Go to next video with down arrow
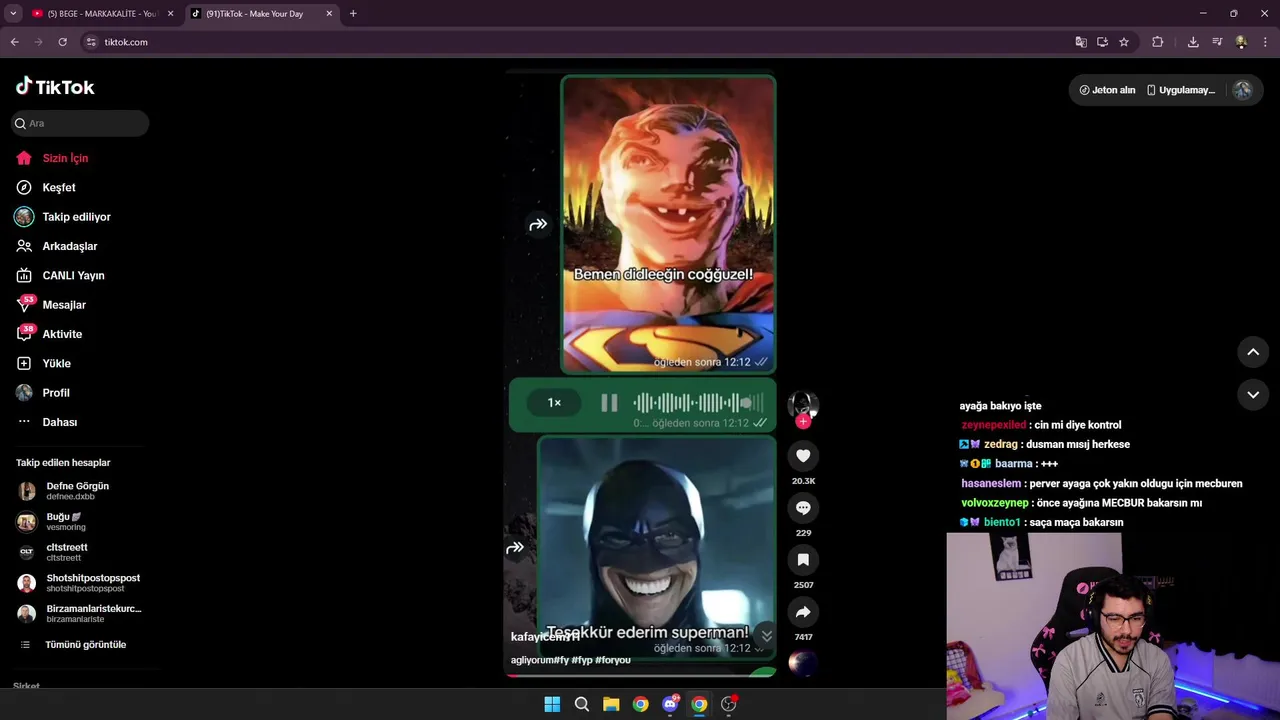 (1253, 395)
